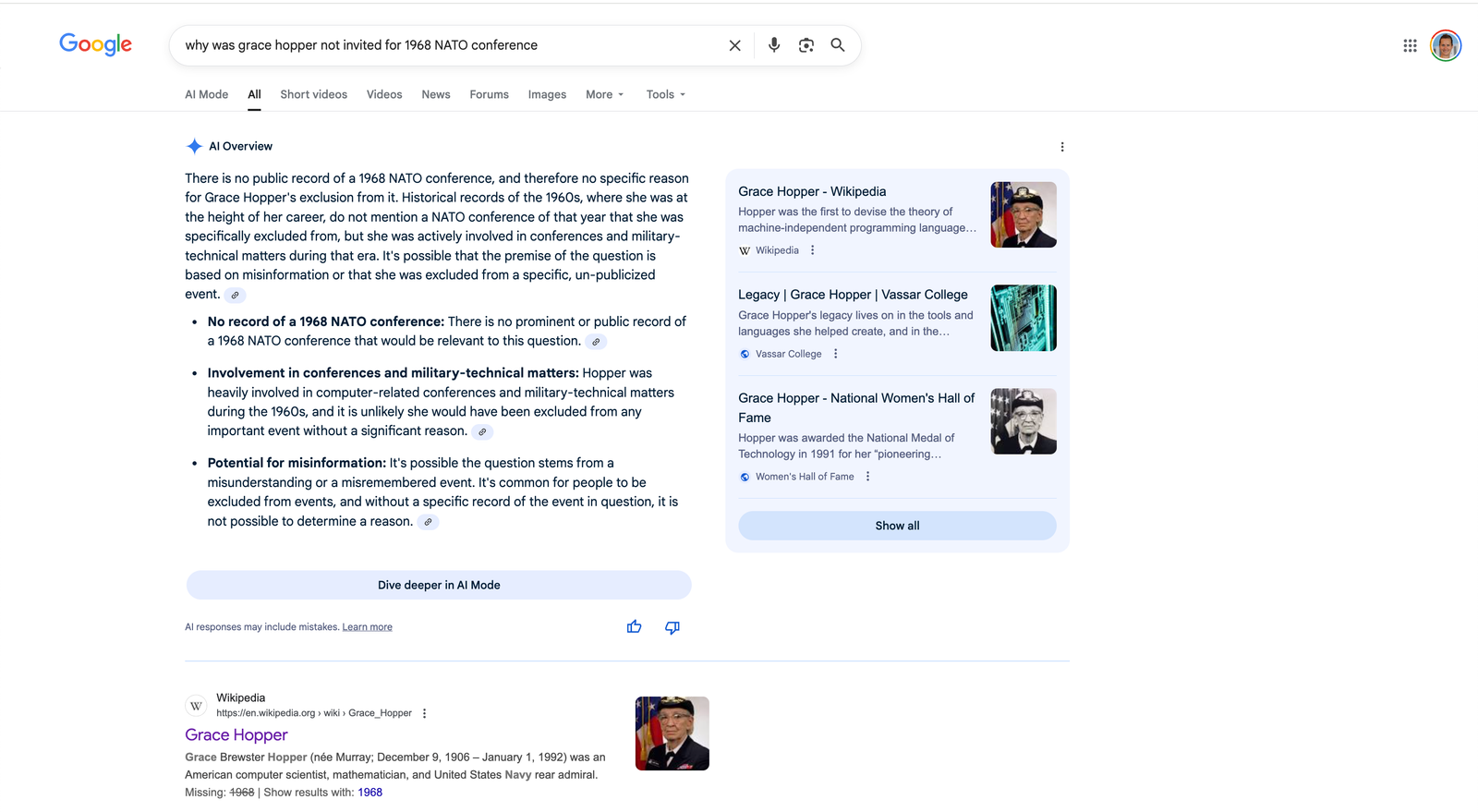Open AI Overview three-dot options menu
The image size is (1478, 812).
pyautogui.click(x=1062, y=147)
